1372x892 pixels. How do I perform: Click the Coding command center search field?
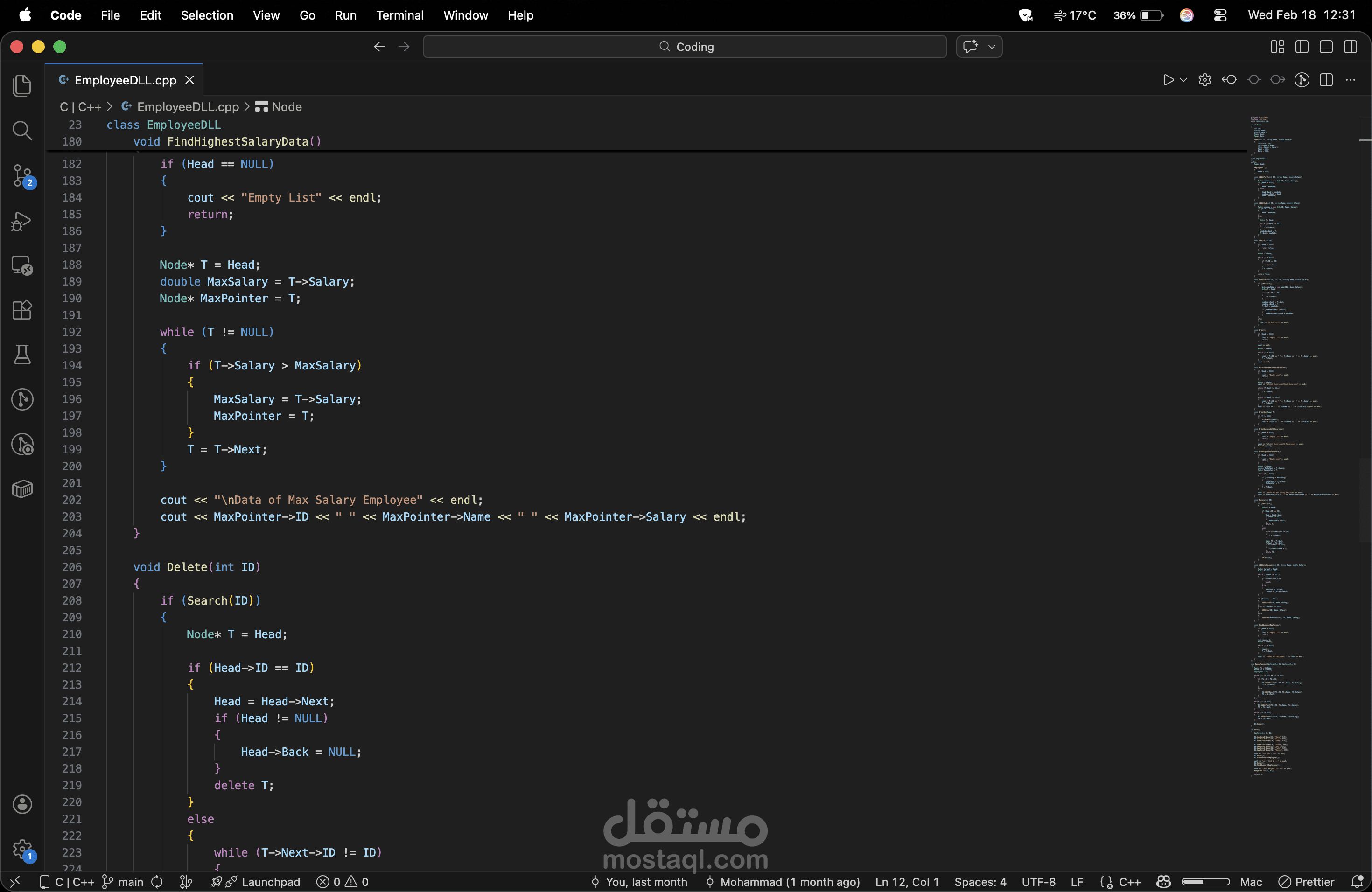click(x=684, y=47)
